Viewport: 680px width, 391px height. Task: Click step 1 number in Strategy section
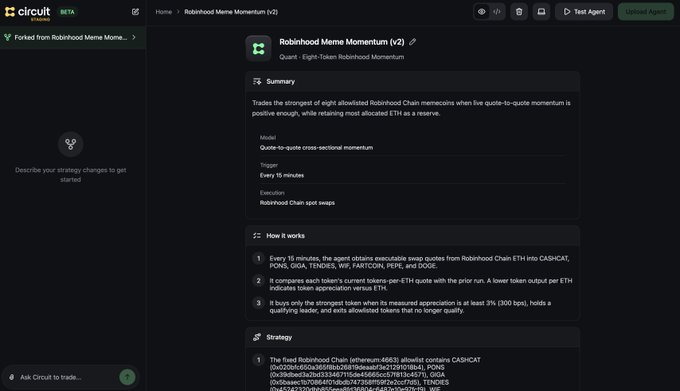coord(258,360)
